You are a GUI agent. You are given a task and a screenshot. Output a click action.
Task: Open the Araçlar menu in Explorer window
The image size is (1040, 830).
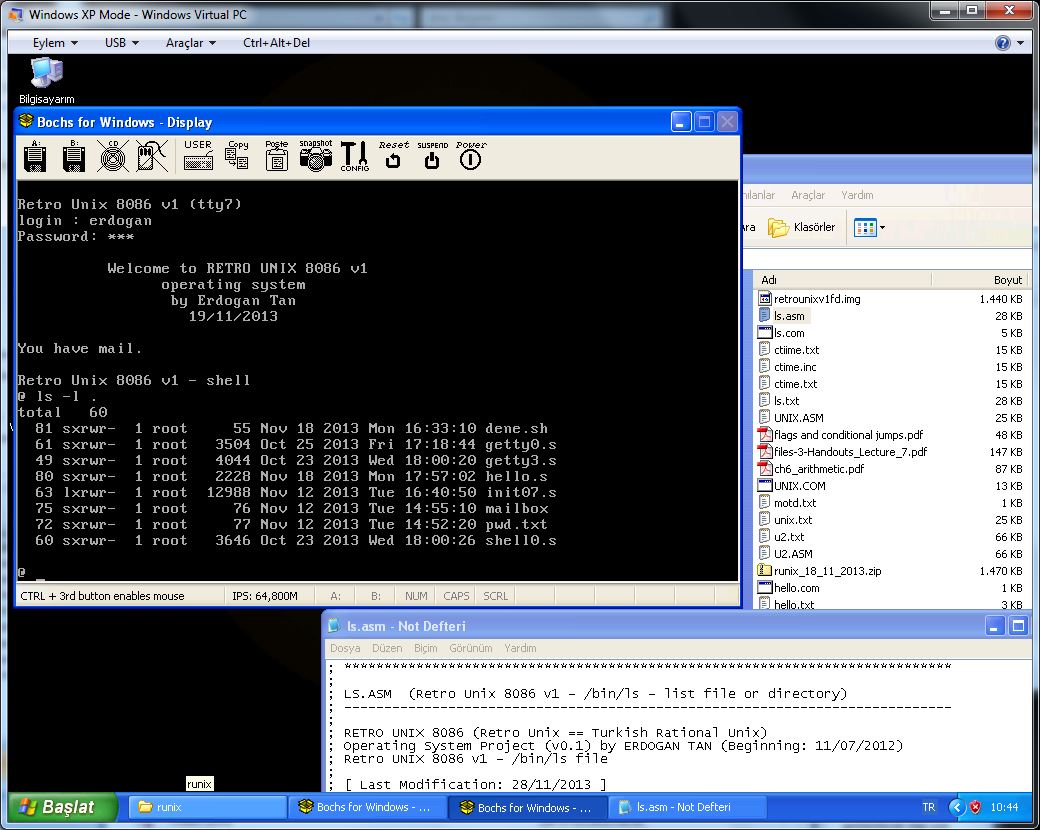coord(808,195)
